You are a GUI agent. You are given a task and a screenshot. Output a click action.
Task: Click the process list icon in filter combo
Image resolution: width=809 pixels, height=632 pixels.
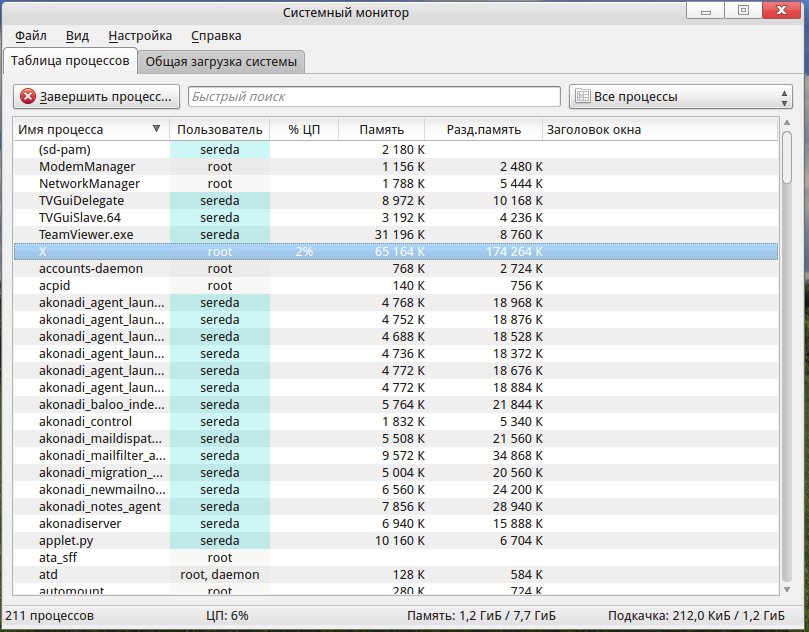coord(582,97)
